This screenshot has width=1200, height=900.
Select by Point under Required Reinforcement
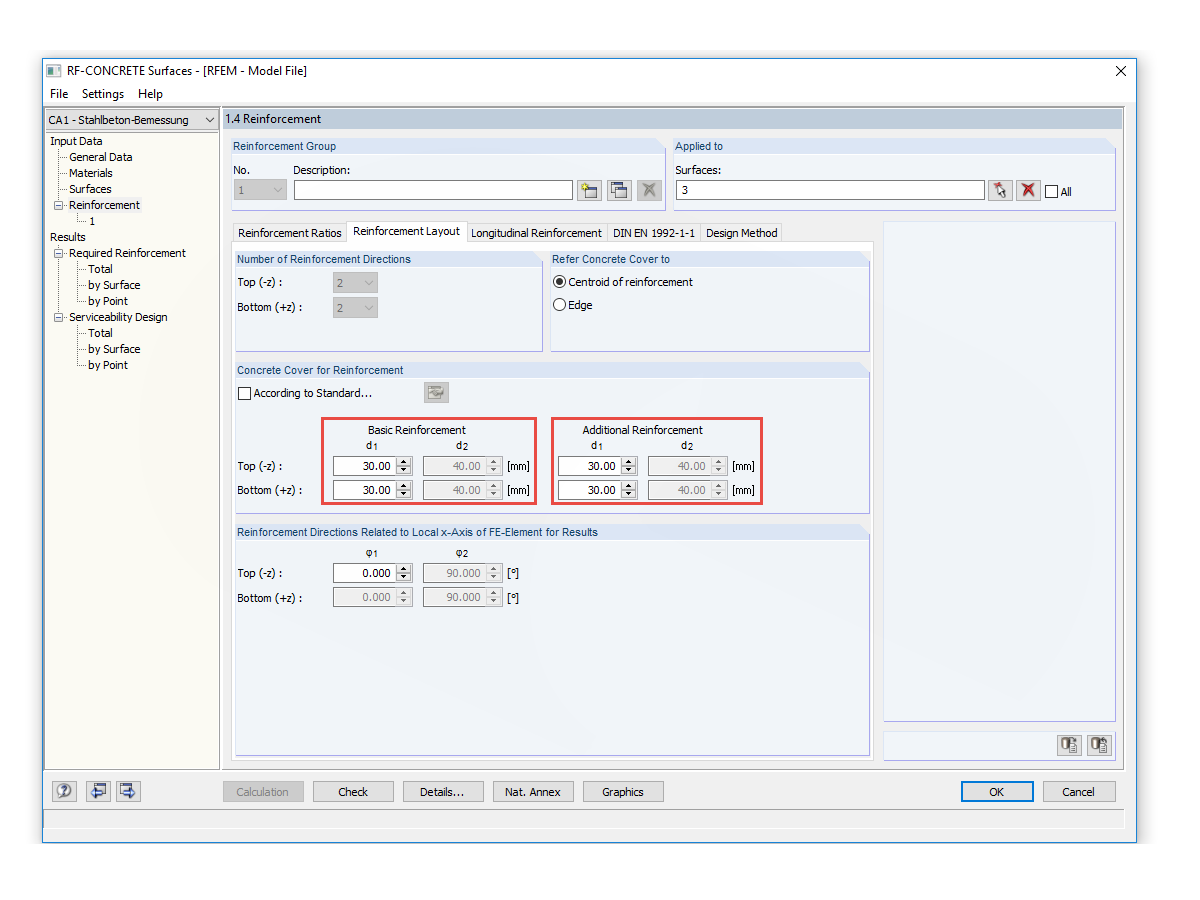tap(108, 301)
